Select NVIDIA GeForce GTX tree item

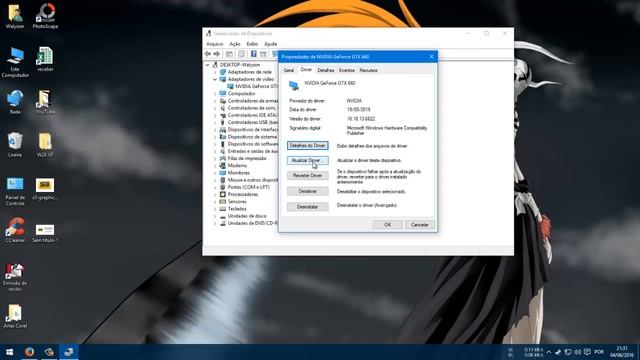252,87
